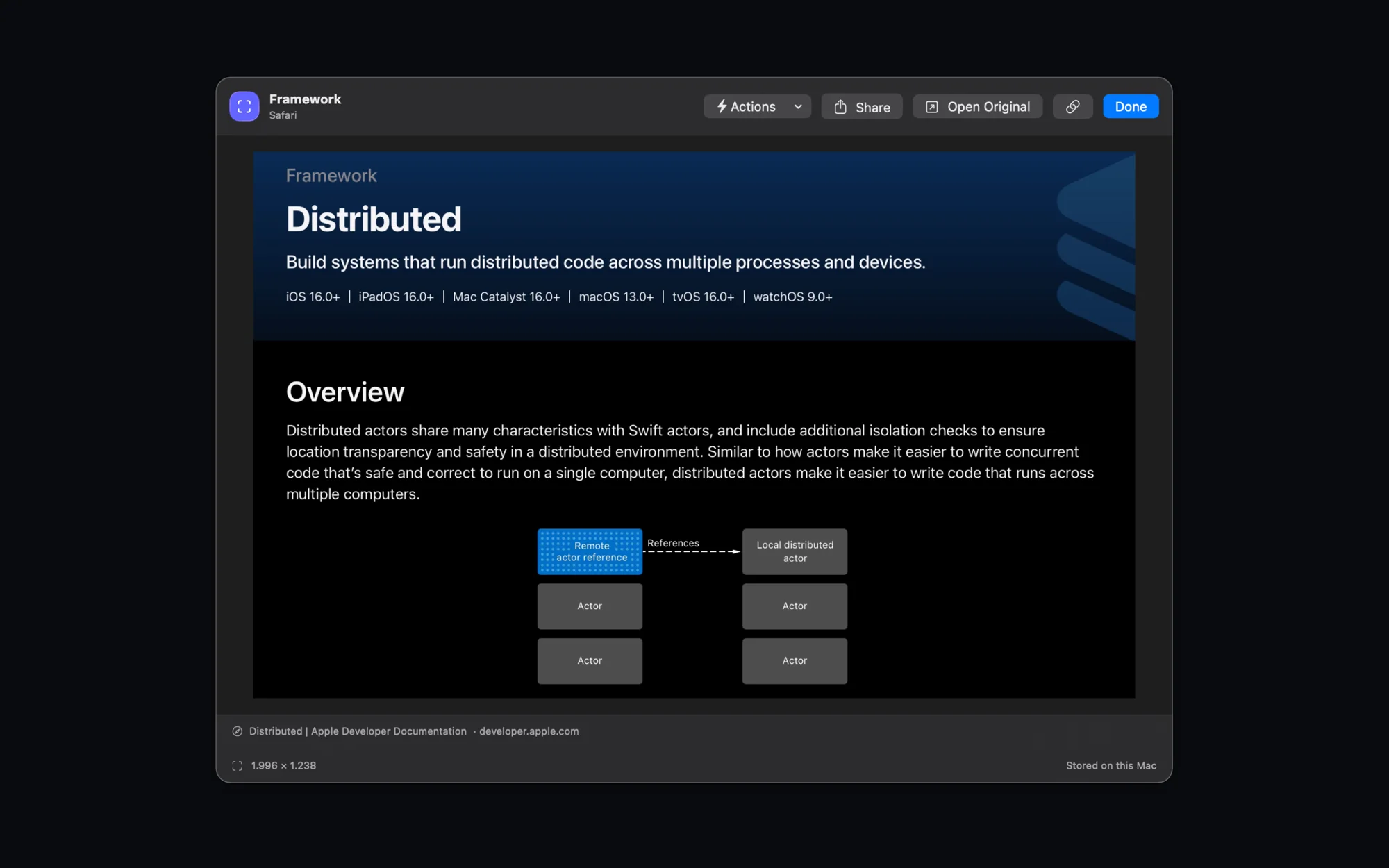The width and height of the screenshot is (1389, 868).
Task: Click the Overview section heading
Action: tap(345, 392)
